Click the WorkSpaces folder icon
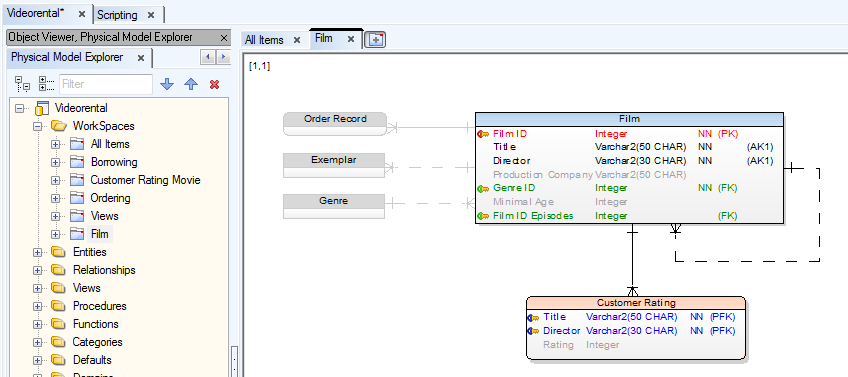Viewport: 848px width, 377px height. coord(58,126)
